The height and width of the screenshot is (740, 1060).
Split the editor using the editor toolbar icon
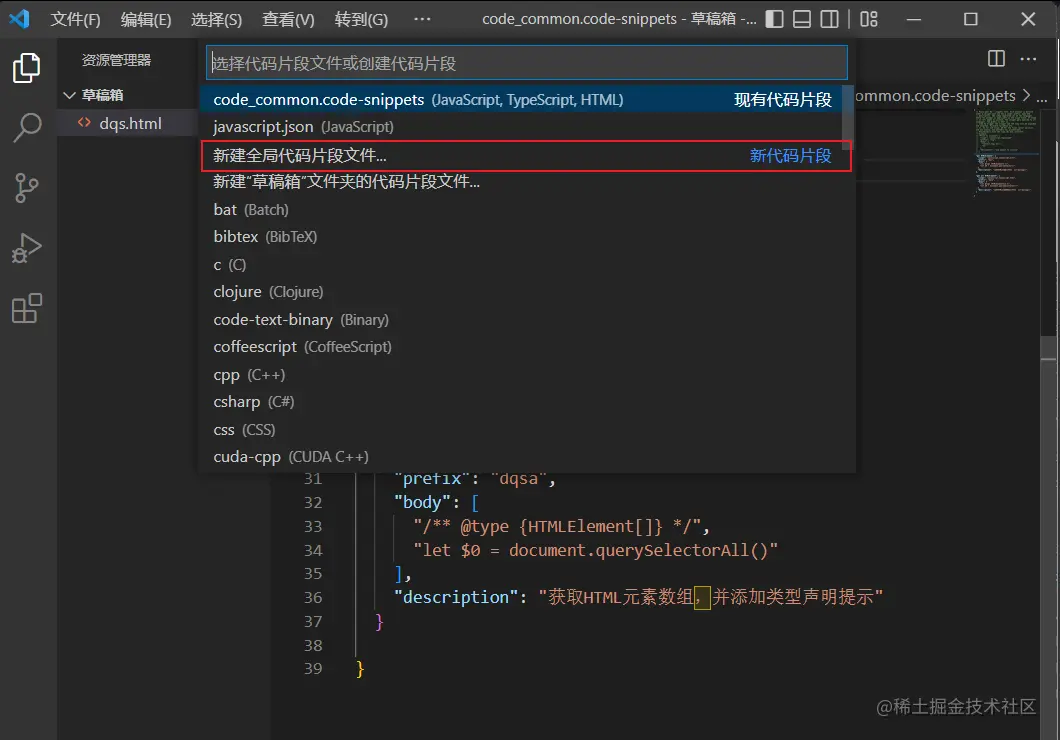(x=995, y=60)
